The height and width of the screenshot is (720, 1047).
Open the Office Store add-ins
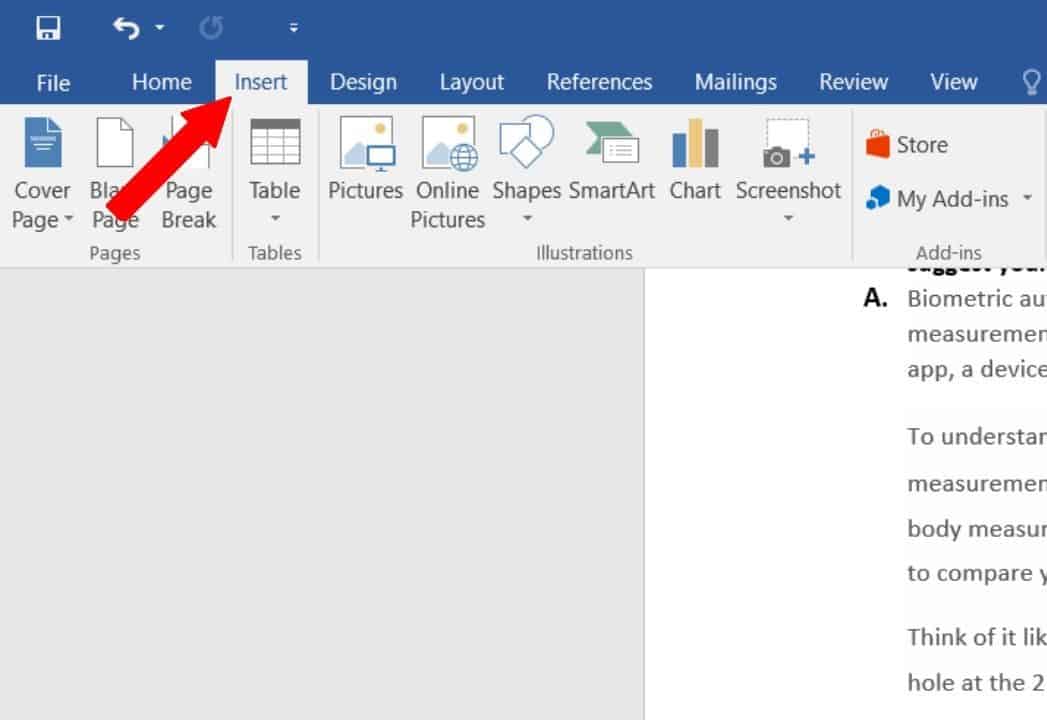point(907,145)
